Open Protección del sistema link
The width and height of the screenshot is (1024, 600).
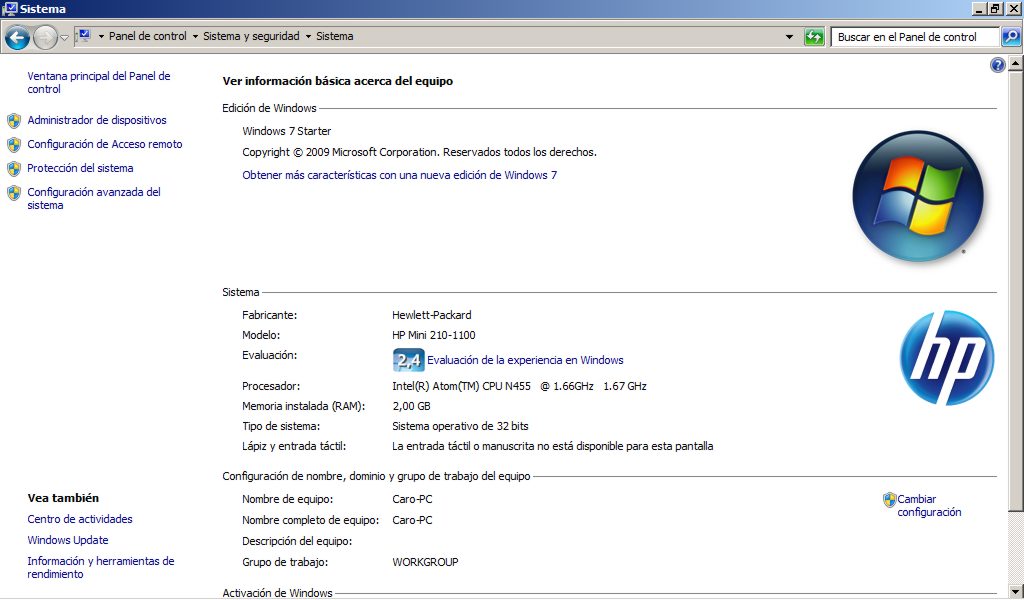[80, 168]
